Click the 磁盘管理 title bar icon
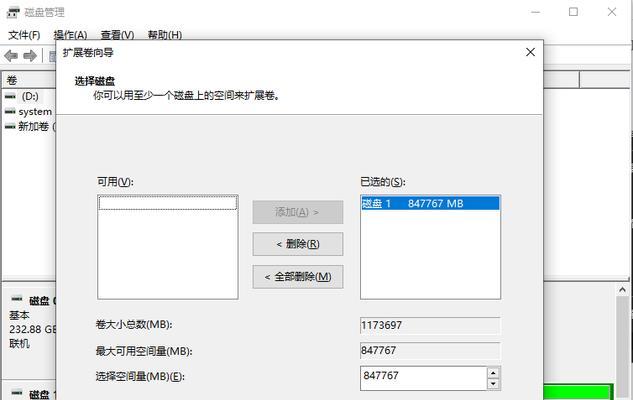 [13, 13]
